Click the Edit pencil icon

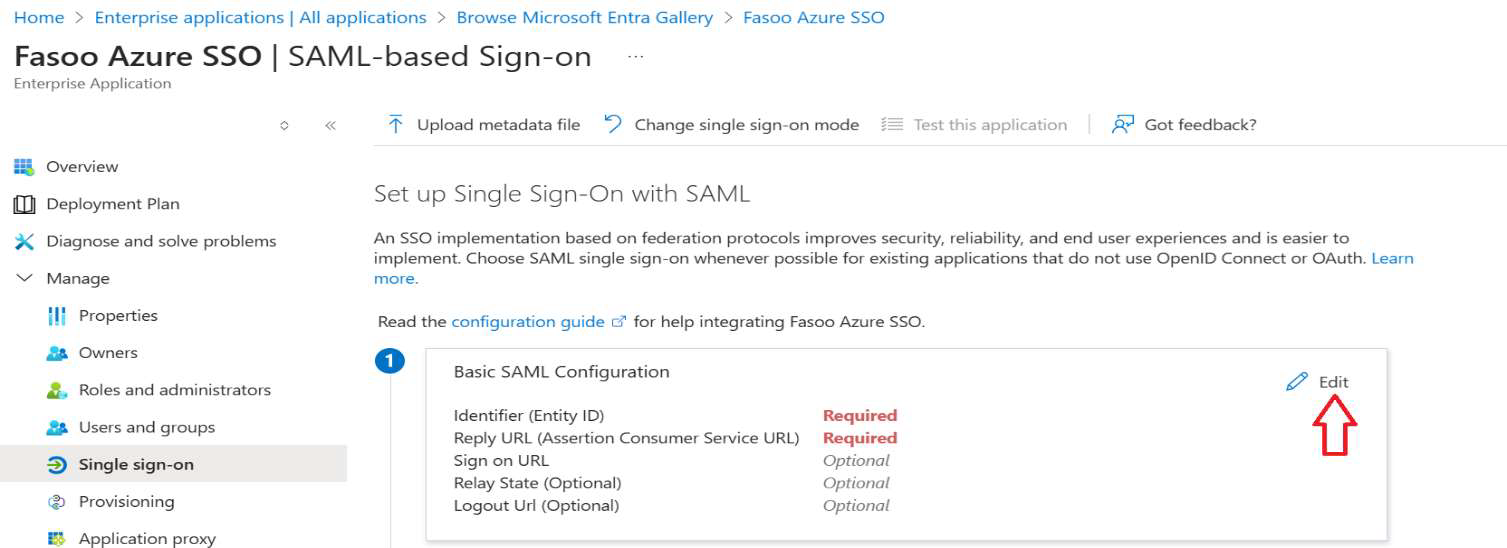pyautogui.click(x=1297, y=382)
